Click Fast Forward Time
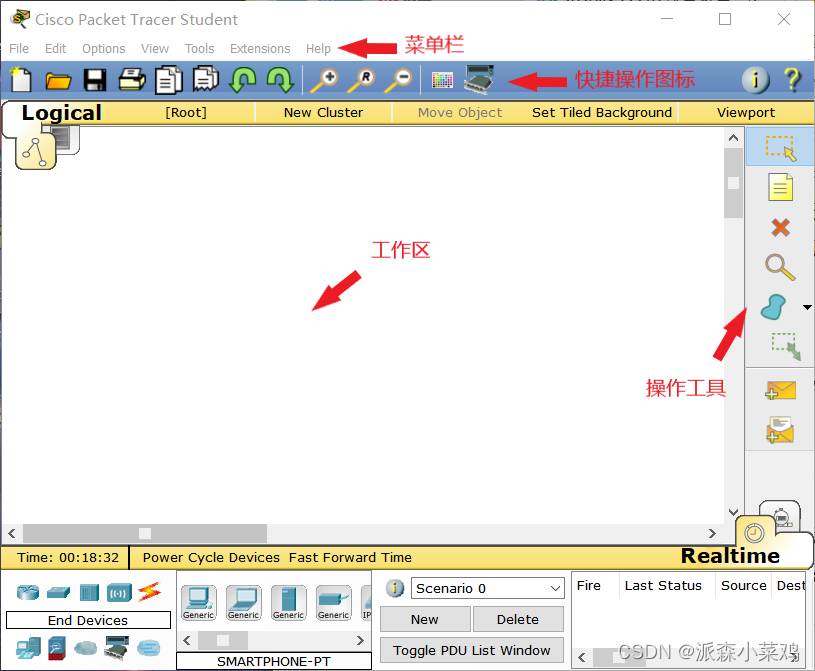Viewport: 815px width, 671px height. coord(350,557)
